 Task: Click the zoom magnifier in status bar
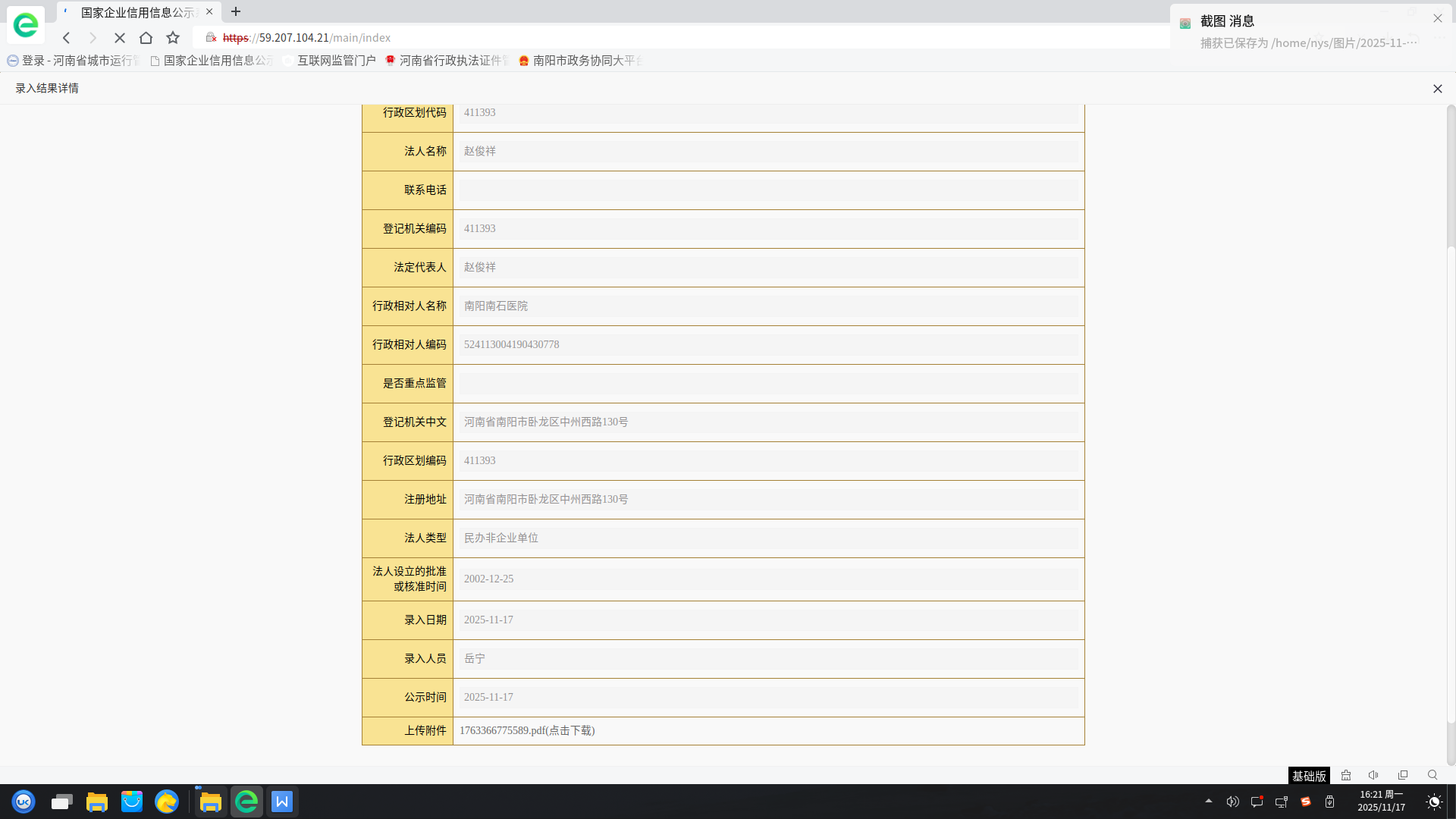pyautogui.click(x=1432, y=775)
